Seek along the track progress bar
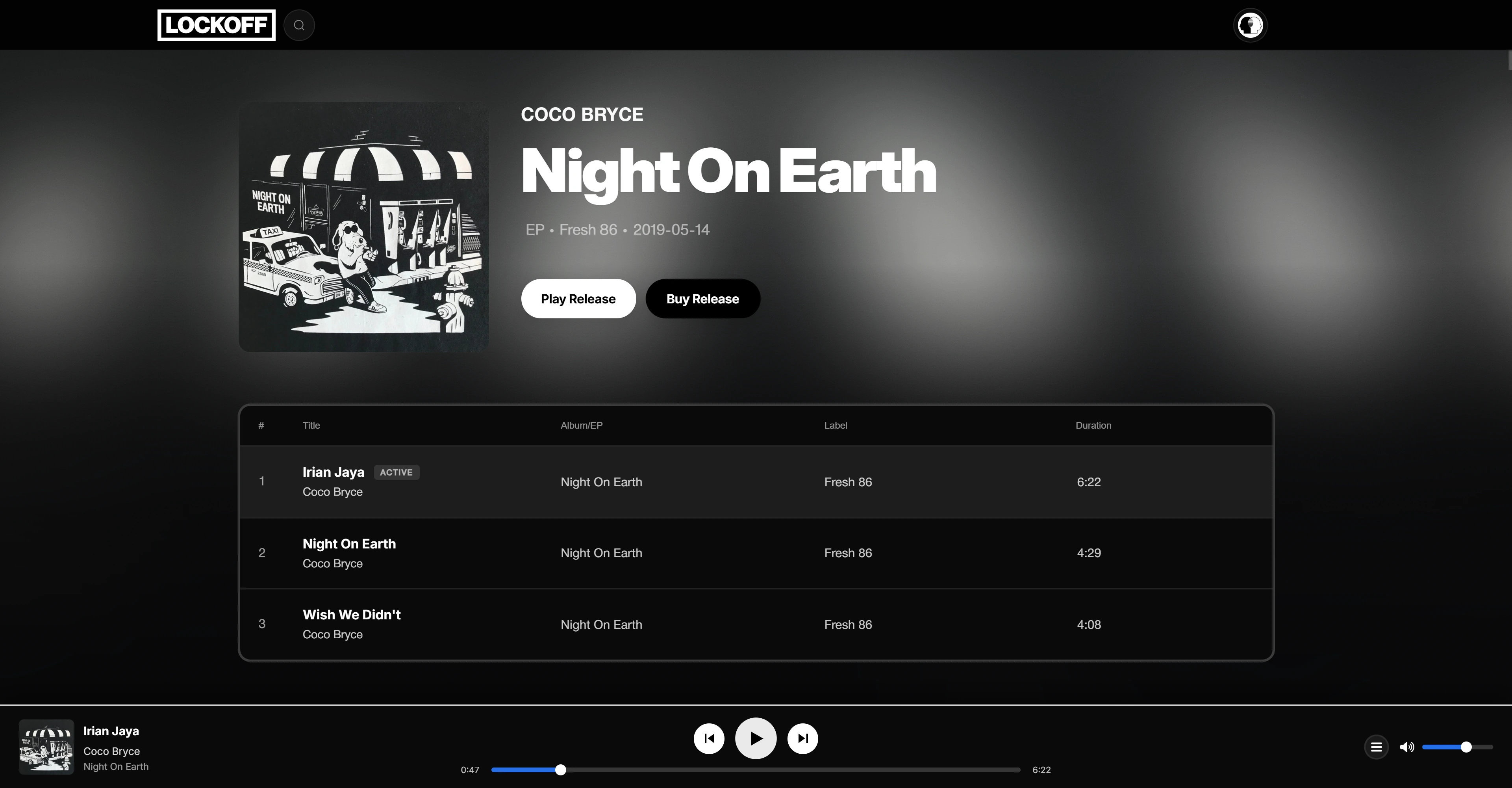This screenshot has width=1512, height=788. pyautogui.click(x=756, y=770)
